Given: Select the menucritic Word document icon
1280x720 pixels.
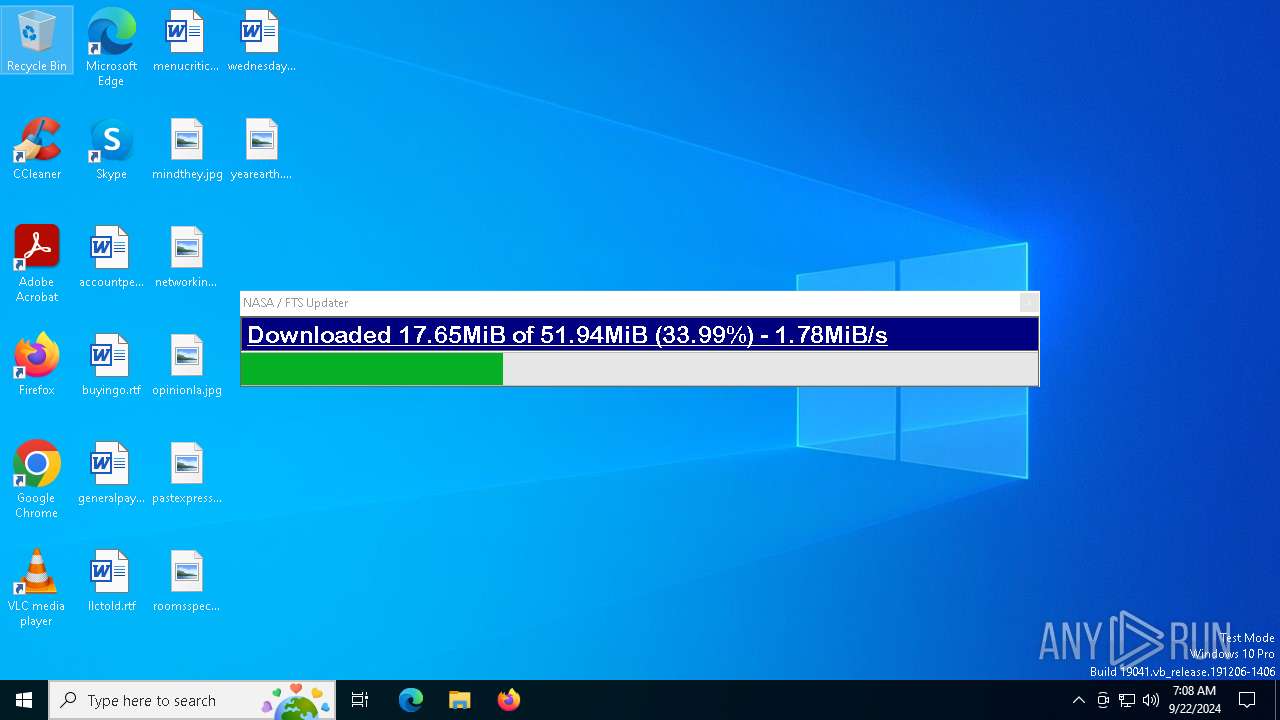Looking at the screenshot, I should [x=186, y=40].
